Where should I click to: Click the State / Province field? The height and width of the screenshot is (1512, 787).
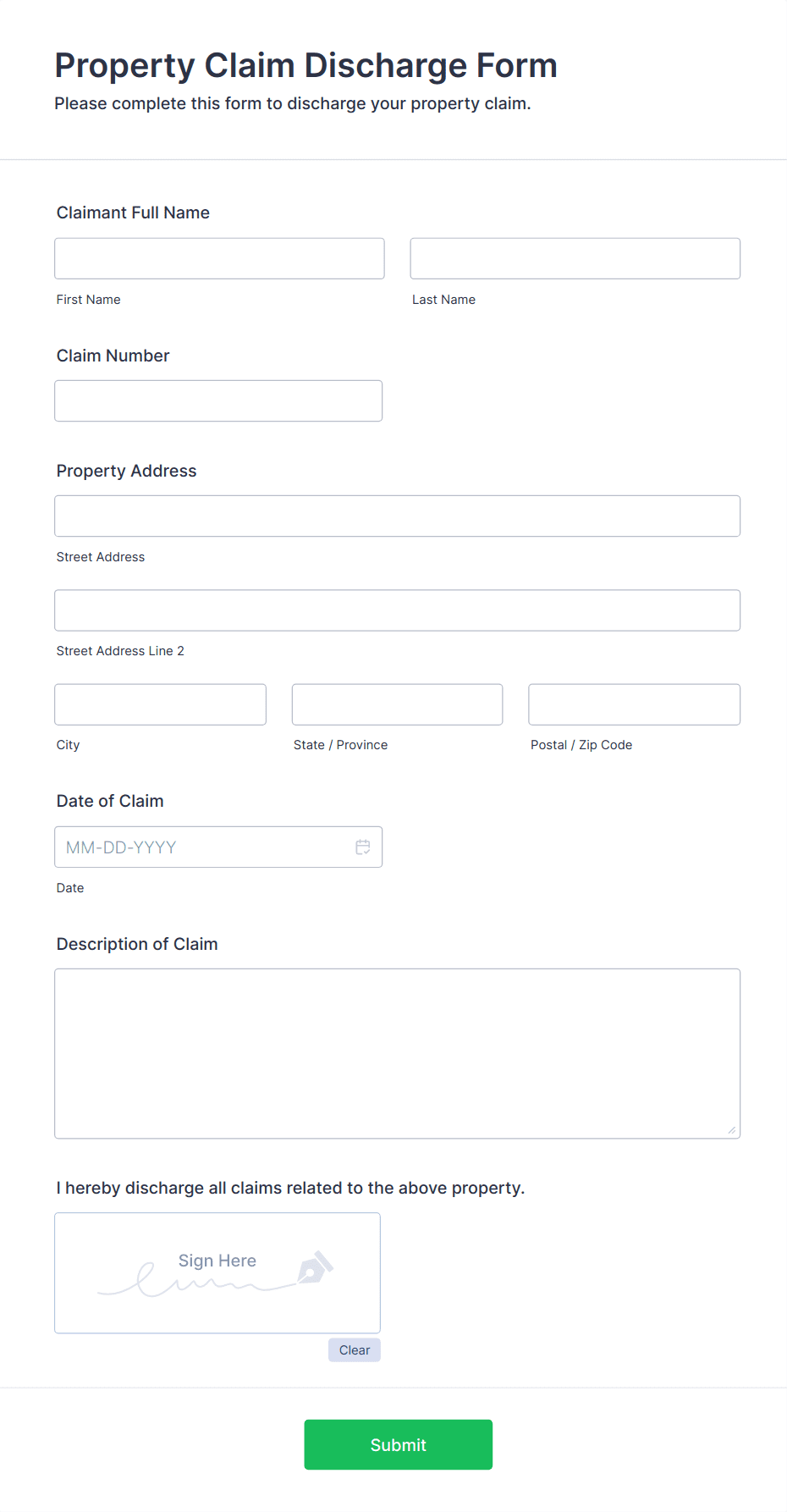(x=397, y=704)
